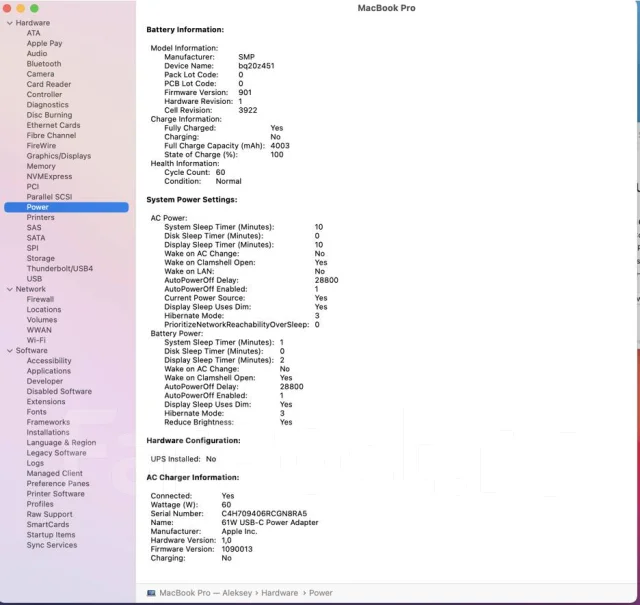
Task: Select Disabled Software item
Action: (59, 391)
